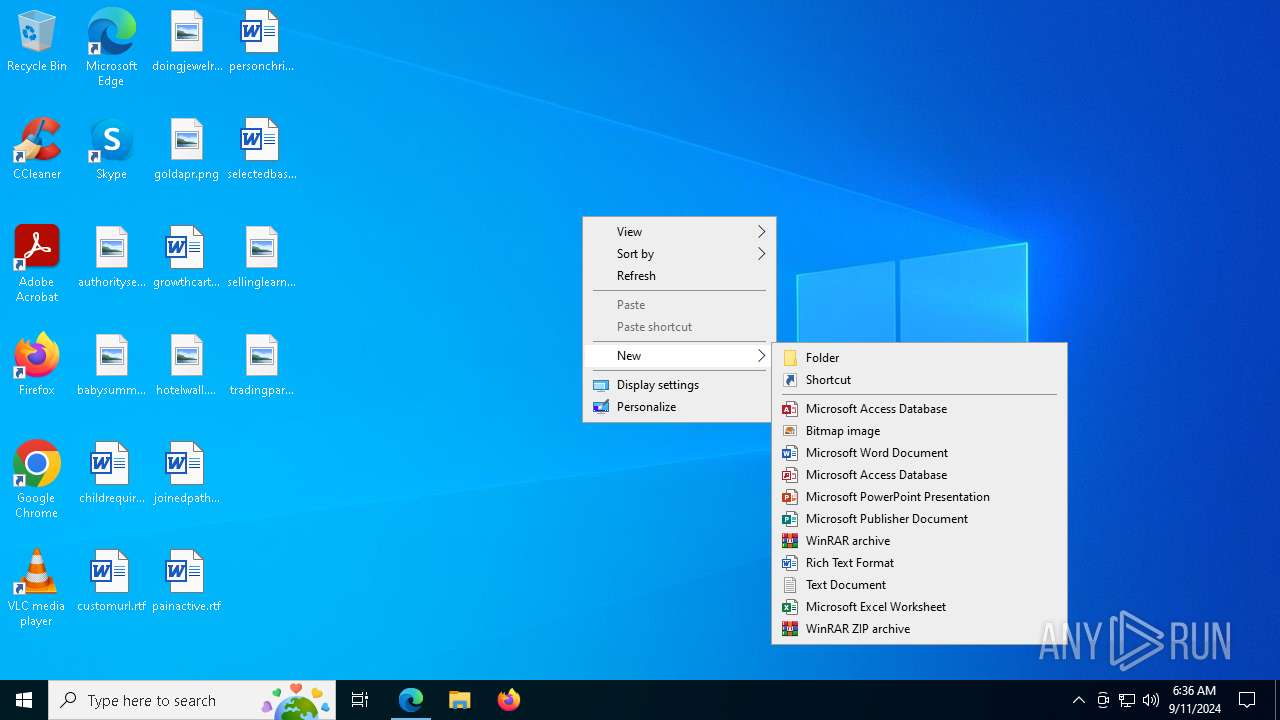Create a new Shortcut
Image resolution: width=1280 pixels, height=720 pixels.
point(919,380)
